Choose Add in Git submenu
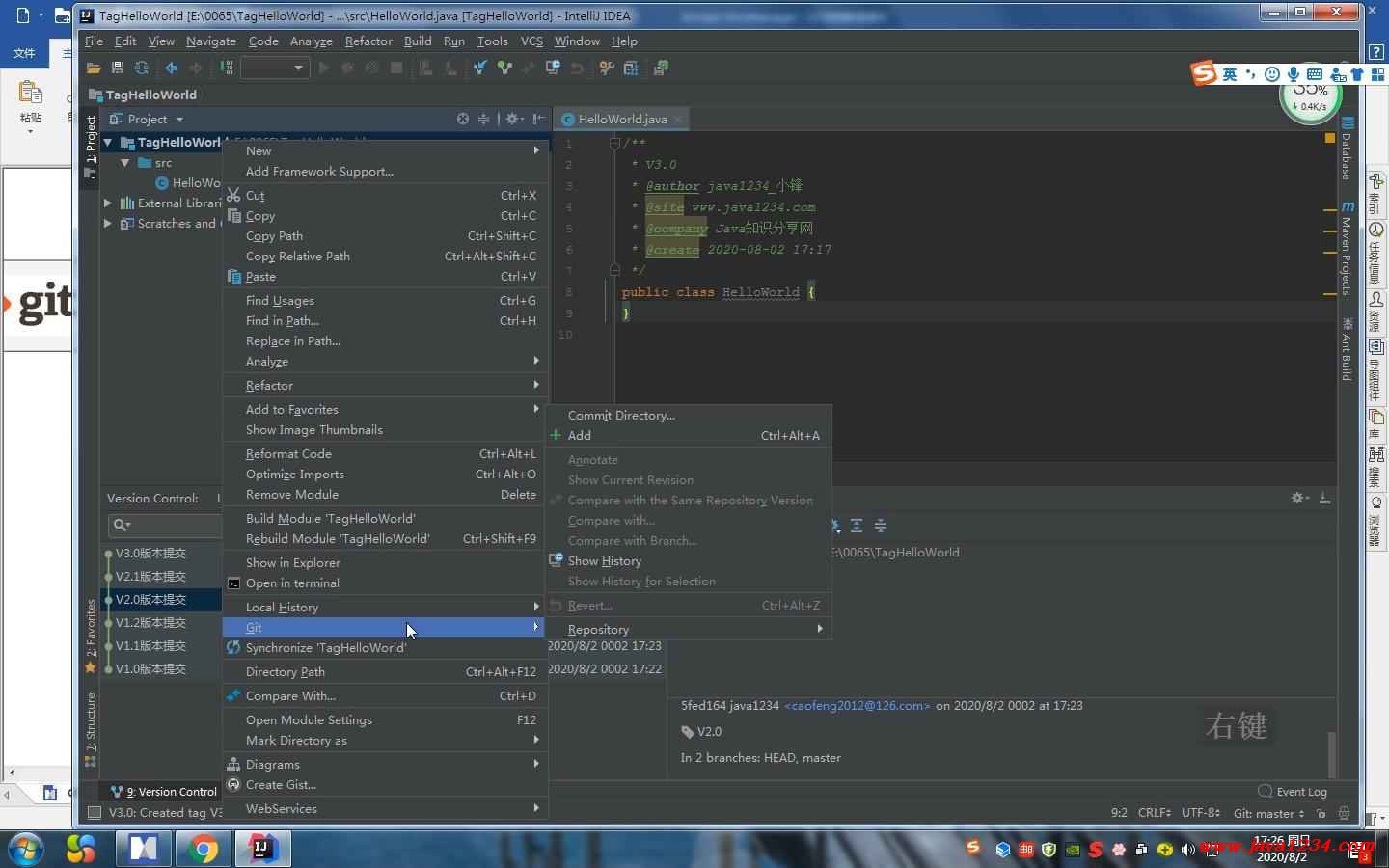 689,435
